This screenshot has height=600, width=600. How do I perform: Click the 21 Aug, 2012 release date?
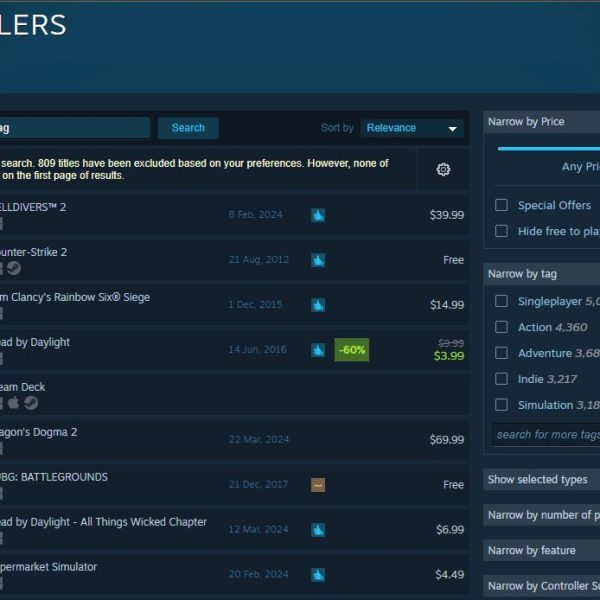click(259, 260)
